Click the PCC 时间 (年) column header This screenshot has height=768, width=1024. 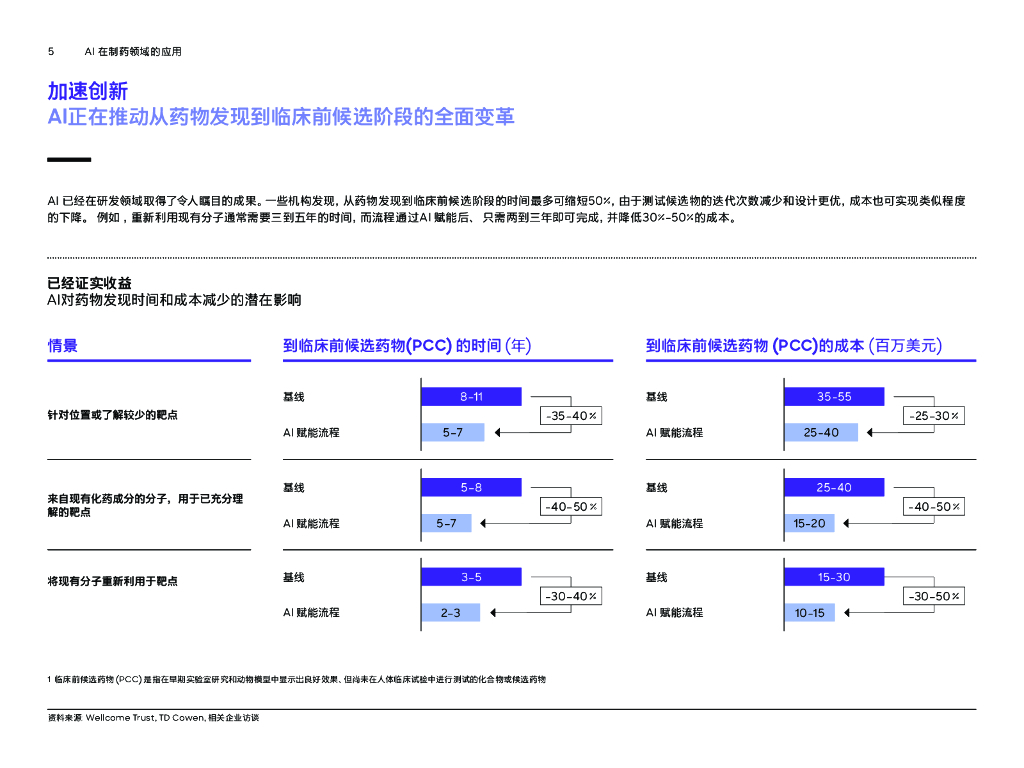coord(407,345)
